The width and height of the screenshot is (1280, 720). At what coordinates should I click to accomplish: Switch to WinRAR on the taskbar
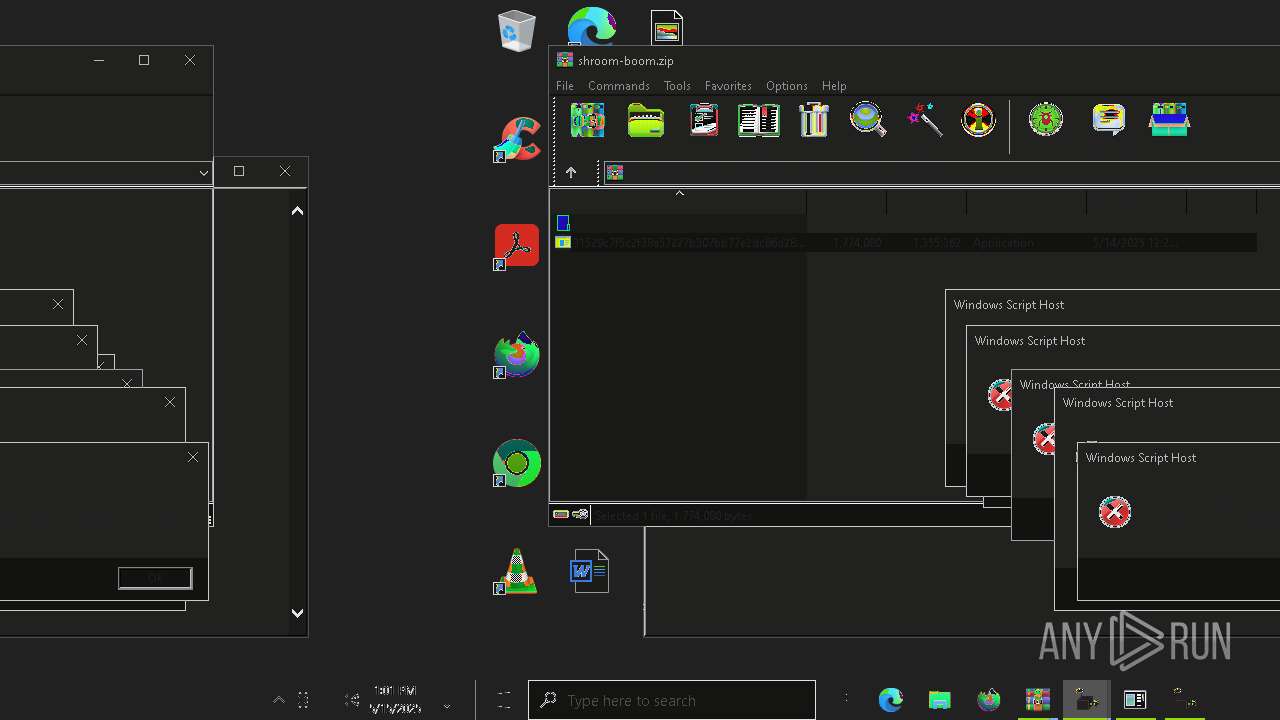coord(1037,700)
